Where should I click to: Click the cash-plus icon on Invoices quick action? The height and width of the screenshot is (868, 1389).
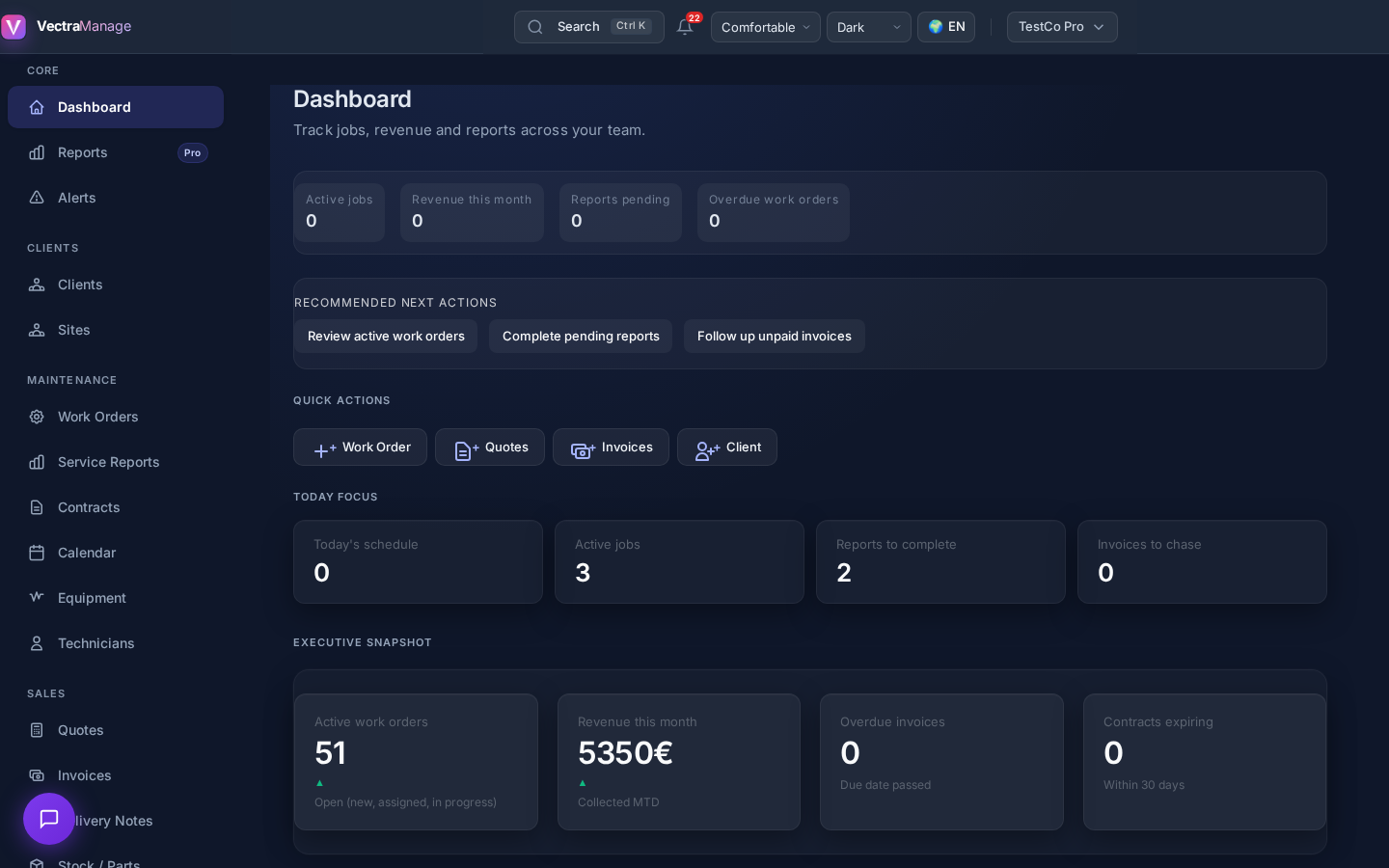[x=584, y=449]
